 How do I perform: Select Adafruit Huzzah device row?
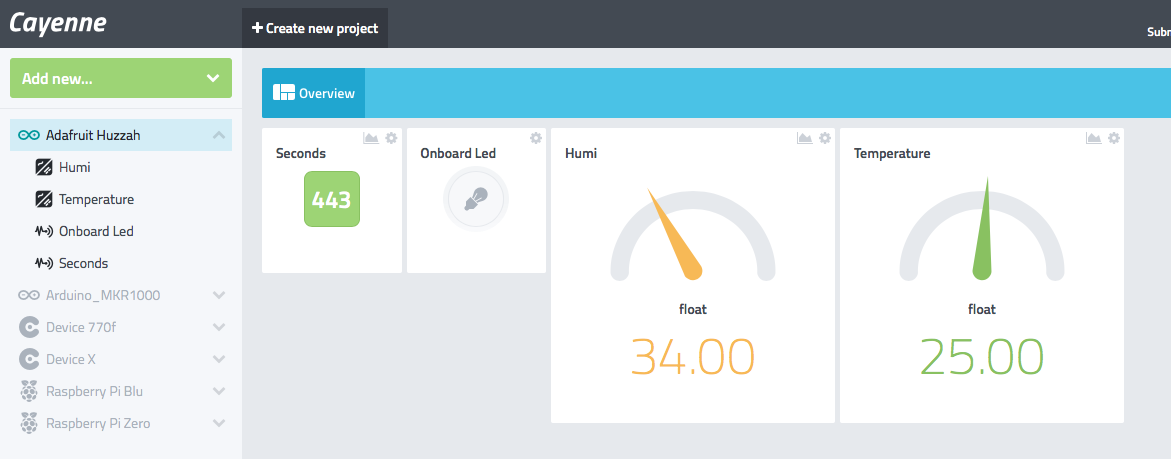tap(121, 135)
